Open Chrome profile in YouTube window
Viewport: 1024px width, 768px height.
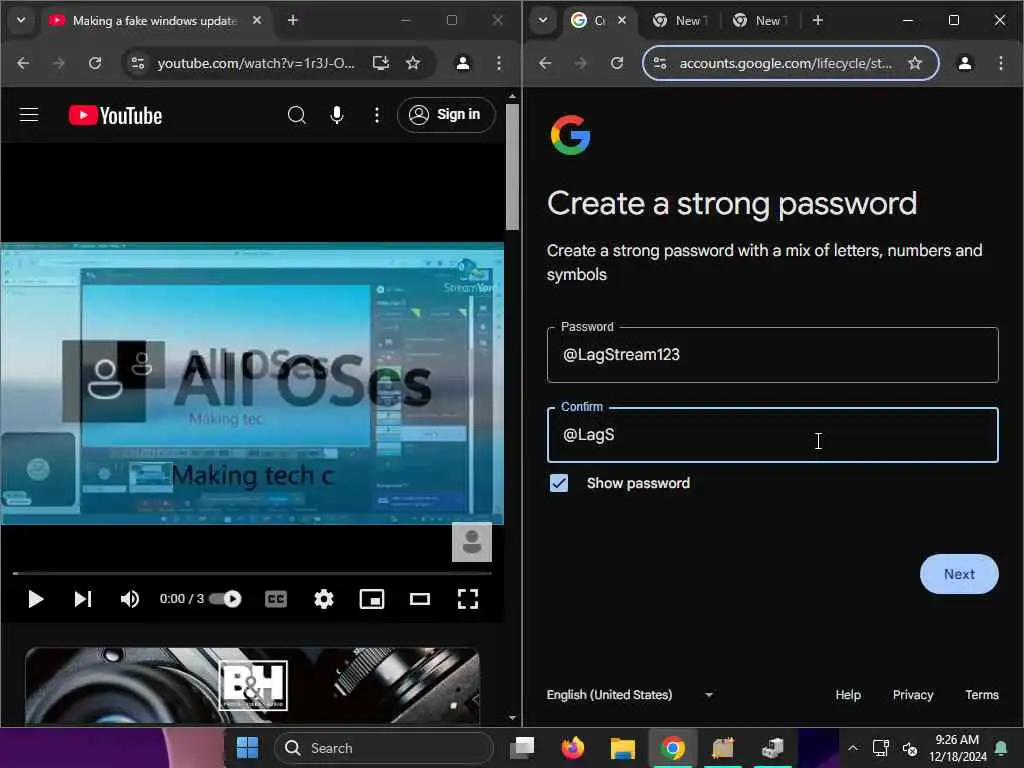(x=463, y=63)
